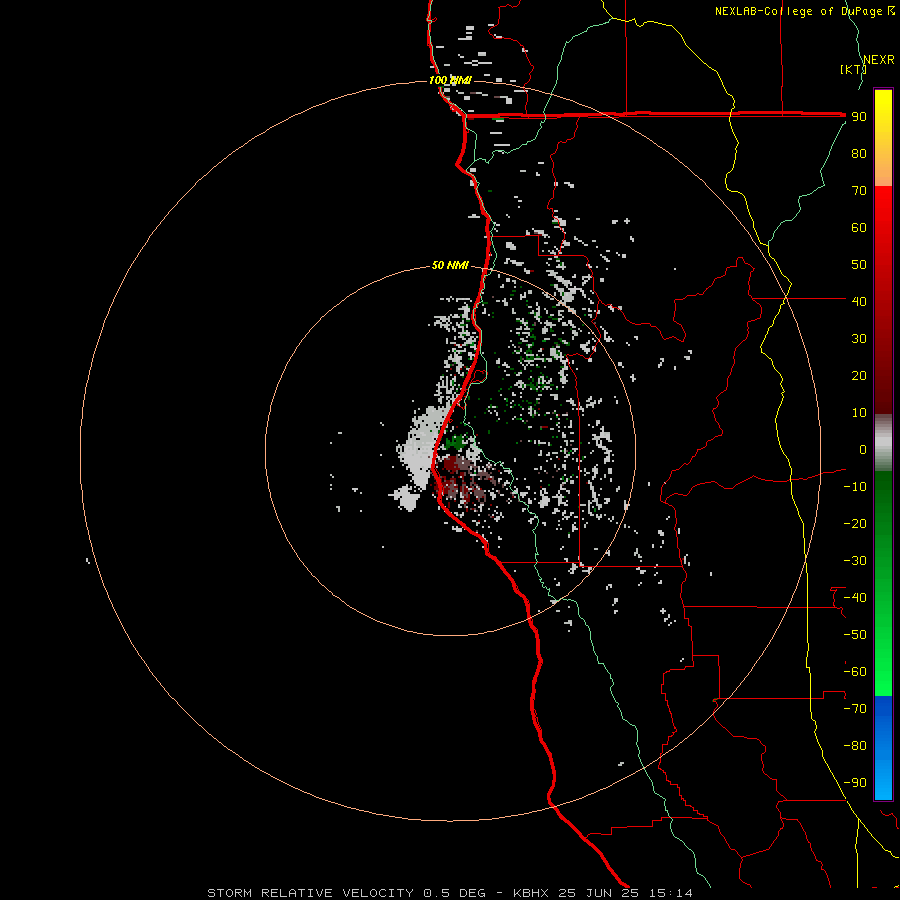Click the gray zero-velocity segment of the color bar
This screenshot has width=900, height=900.
point(883,443)
